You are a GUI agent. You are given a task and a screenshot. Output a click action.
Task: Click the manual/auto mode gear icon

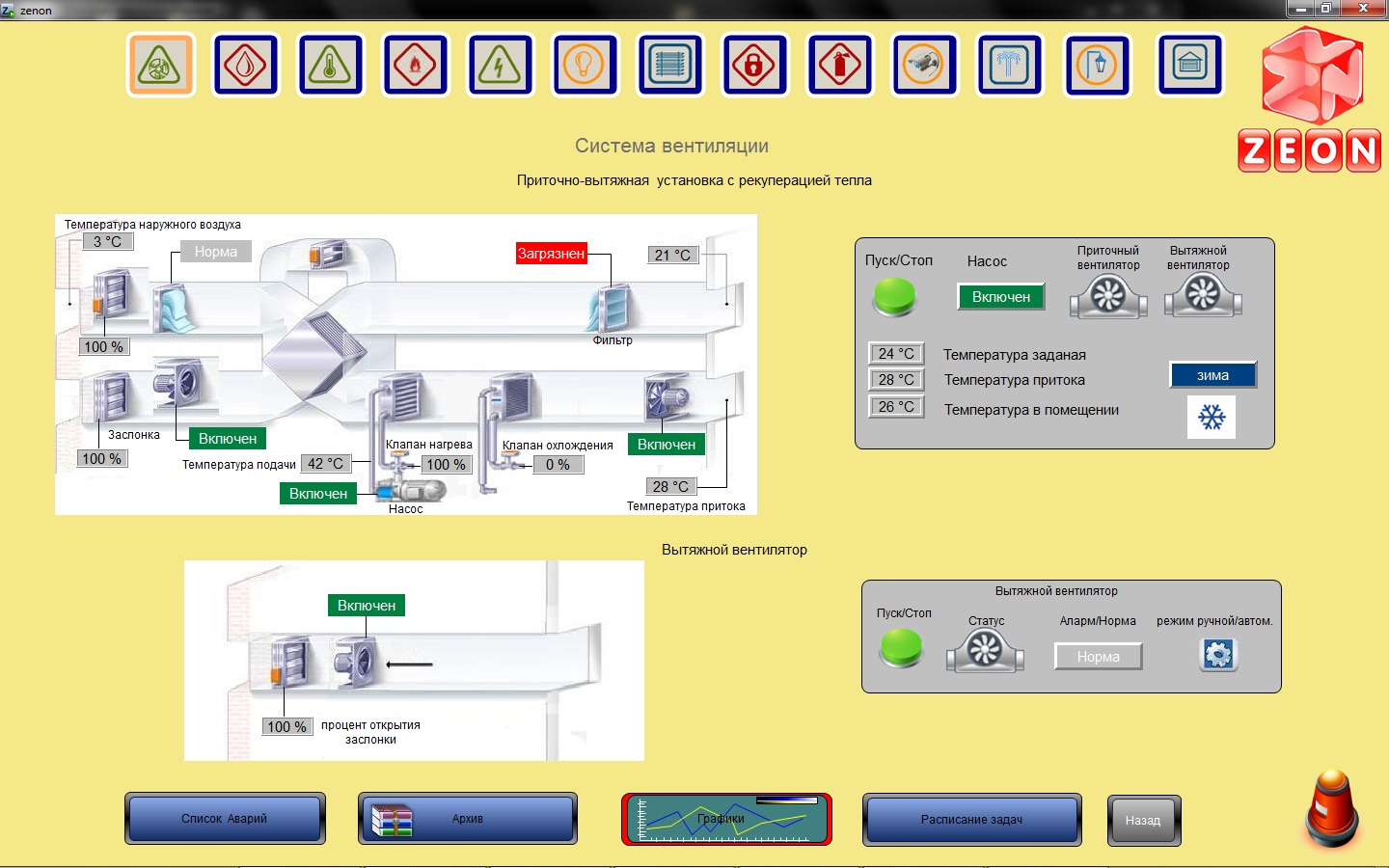click(x=1218, y=655)
